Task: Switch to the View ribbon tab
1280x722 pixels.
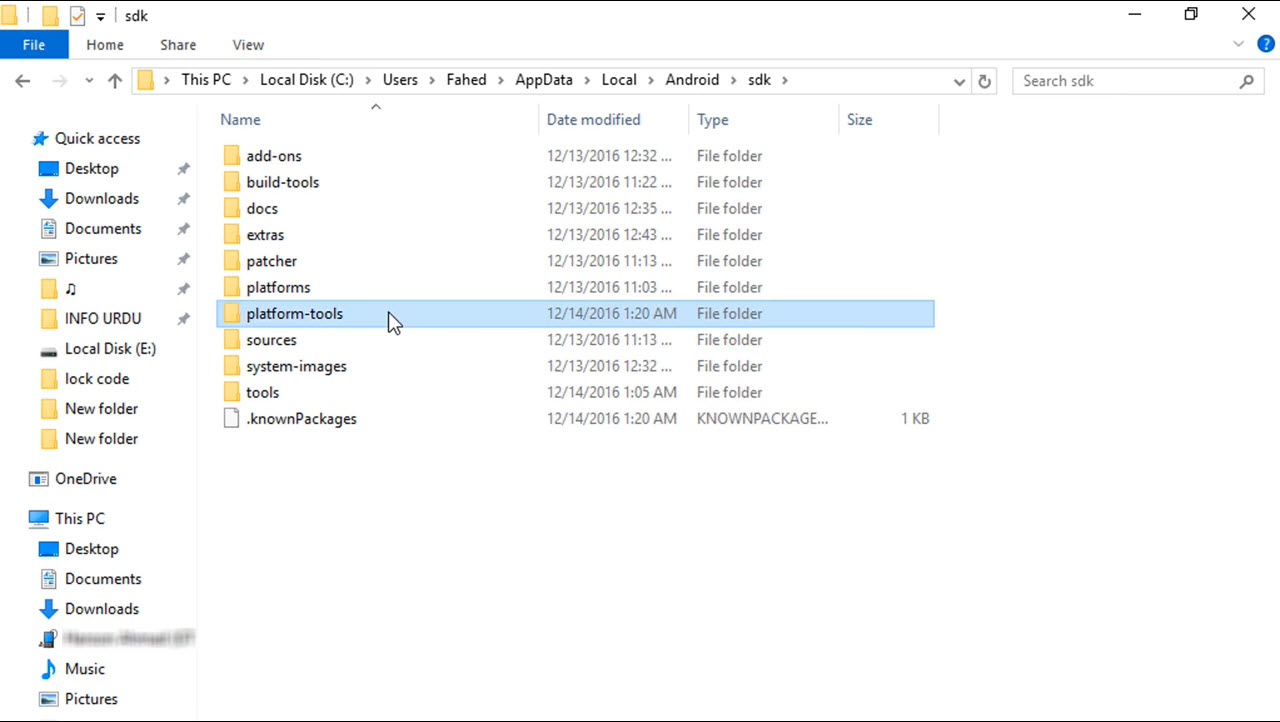Action: point(248,45)
